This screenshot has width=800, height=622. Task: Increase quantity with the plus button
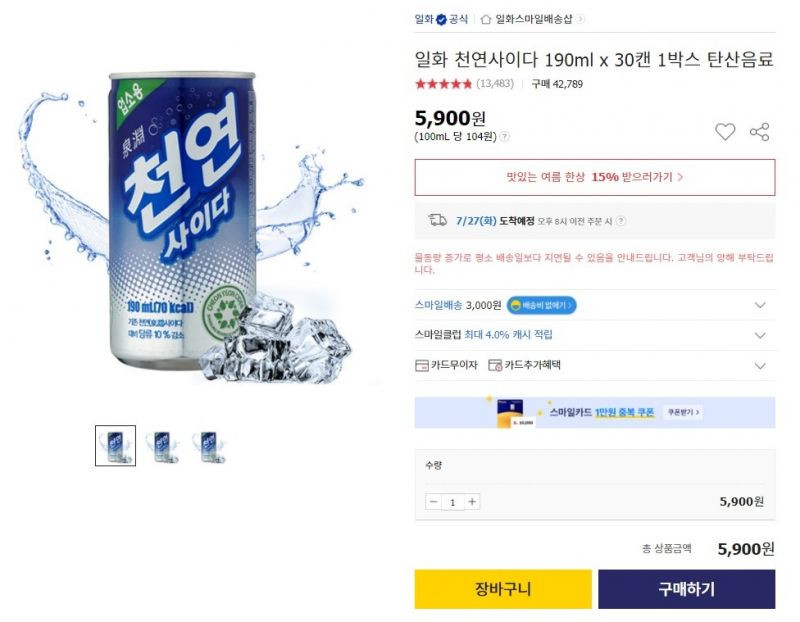pyautogui.click(x=472, y=502)
